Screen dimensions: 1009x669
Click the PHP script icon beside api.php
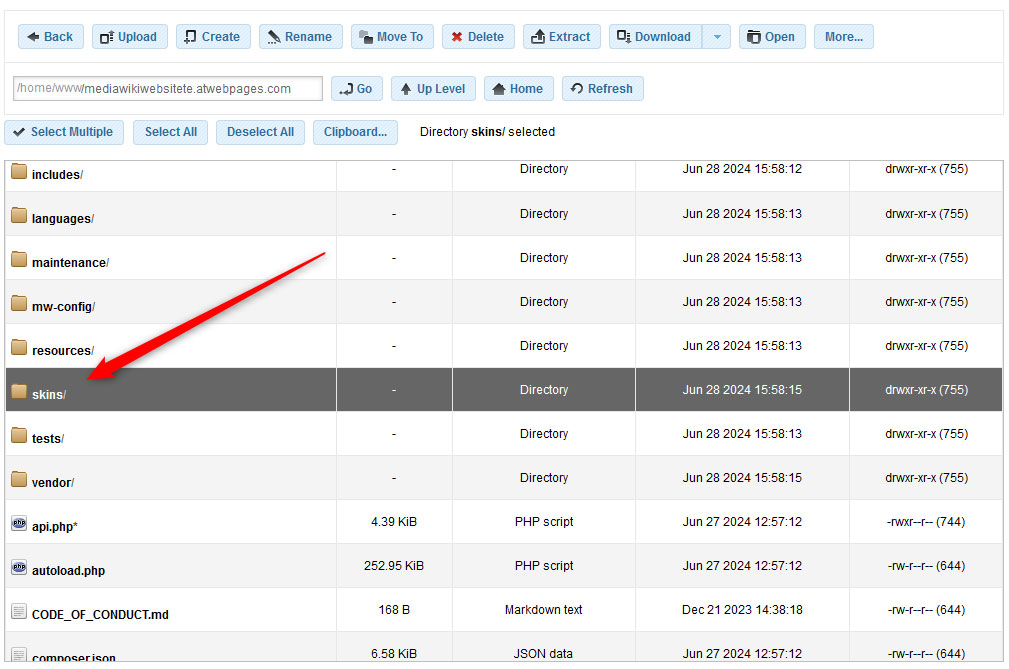(19, 521)
